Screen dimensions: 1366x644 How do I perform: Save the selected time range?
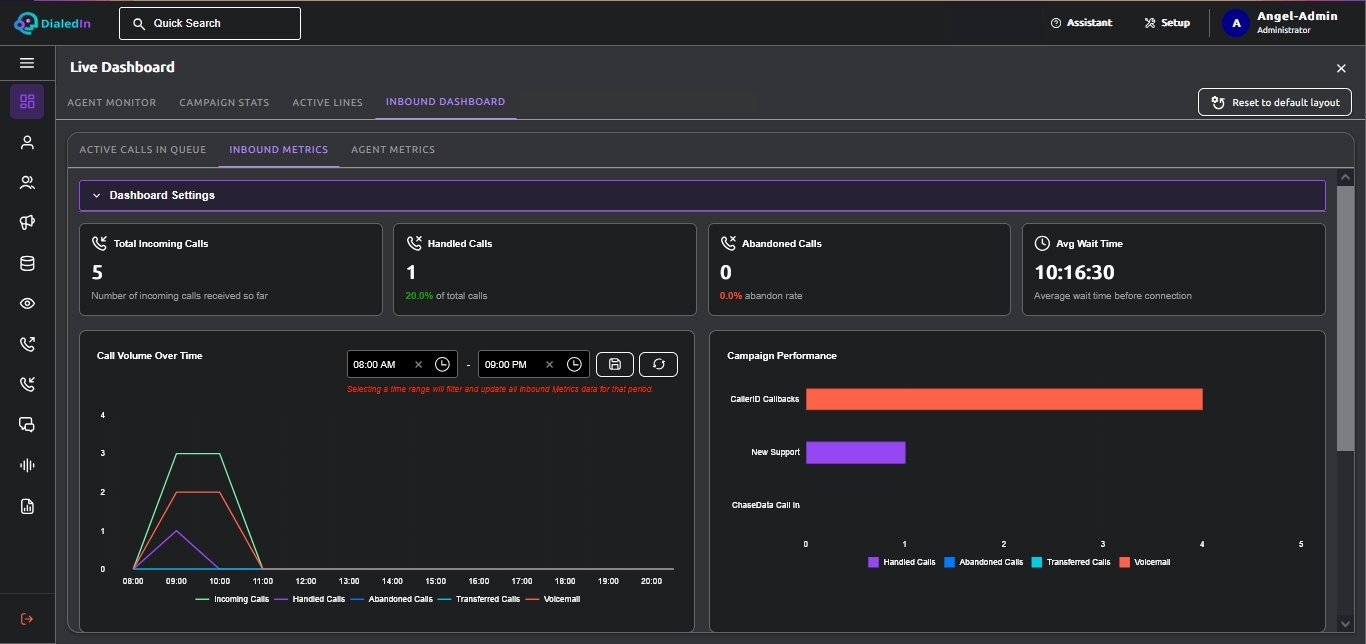(615, 364)
